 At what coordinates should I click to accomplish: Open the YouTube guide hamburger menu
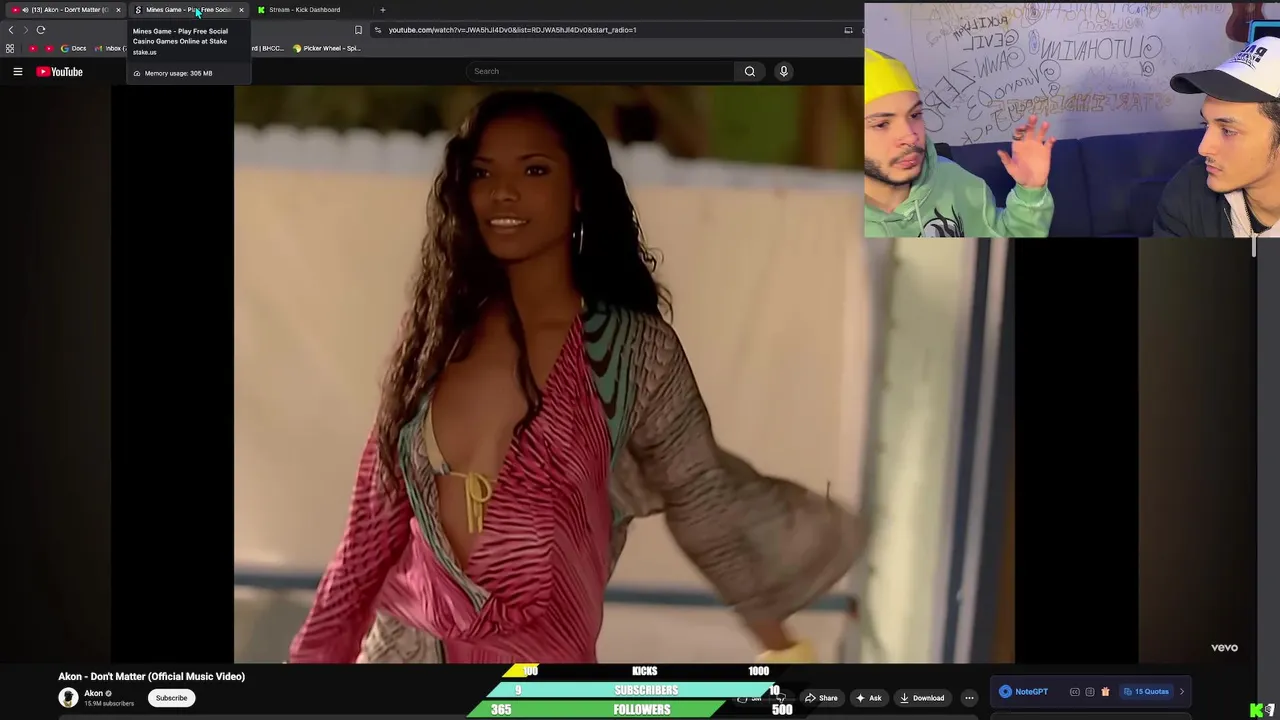(17, 71)
